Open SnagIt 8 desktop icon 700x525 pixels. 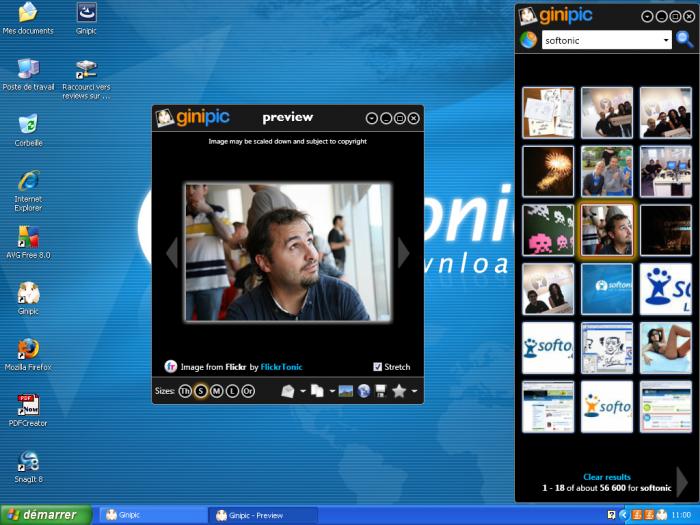point(28,467)
